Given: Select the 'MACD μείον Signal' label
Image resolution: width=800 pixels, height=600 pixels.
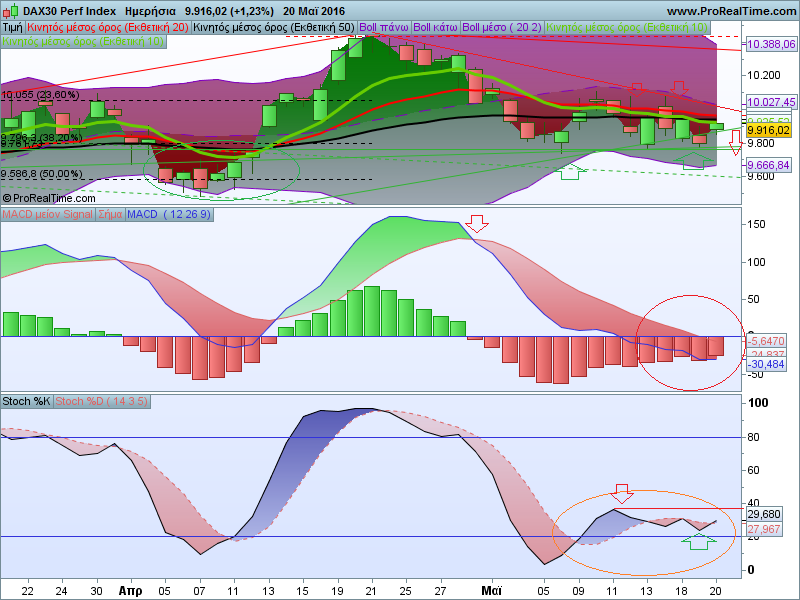Looking at the screenshot, I should pos(47,214).
